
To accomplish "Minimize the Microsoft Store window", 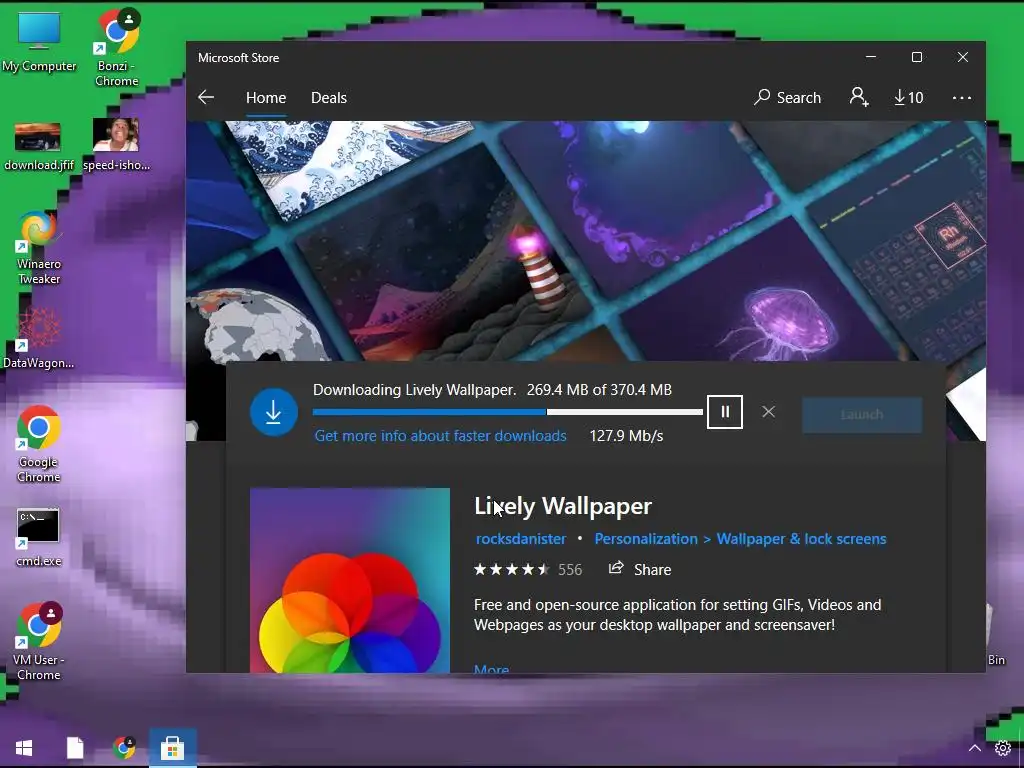I will 871,57.
